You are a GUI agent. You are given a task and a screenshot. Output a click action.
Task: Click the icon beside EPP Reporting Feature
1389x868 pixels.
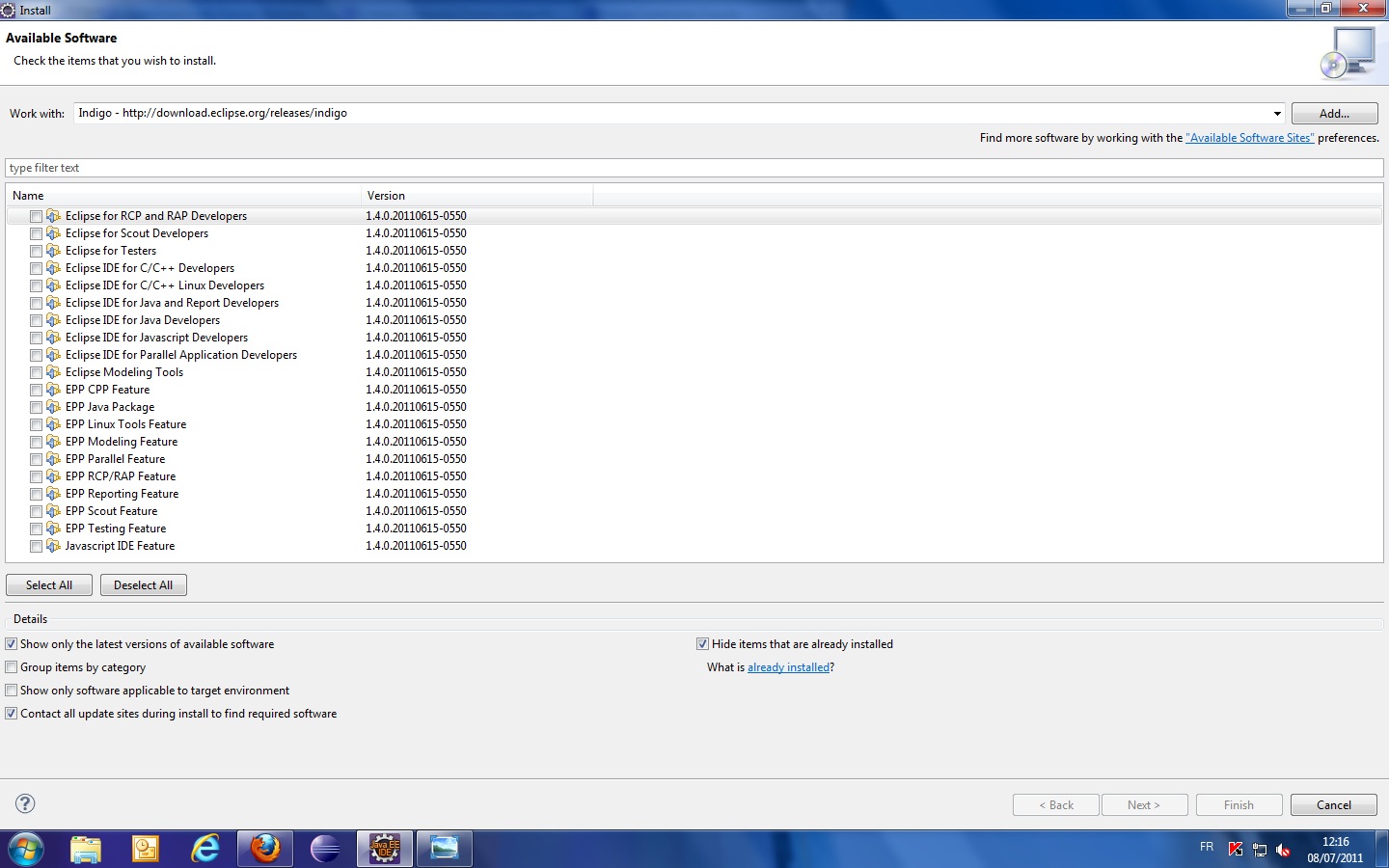54,494
